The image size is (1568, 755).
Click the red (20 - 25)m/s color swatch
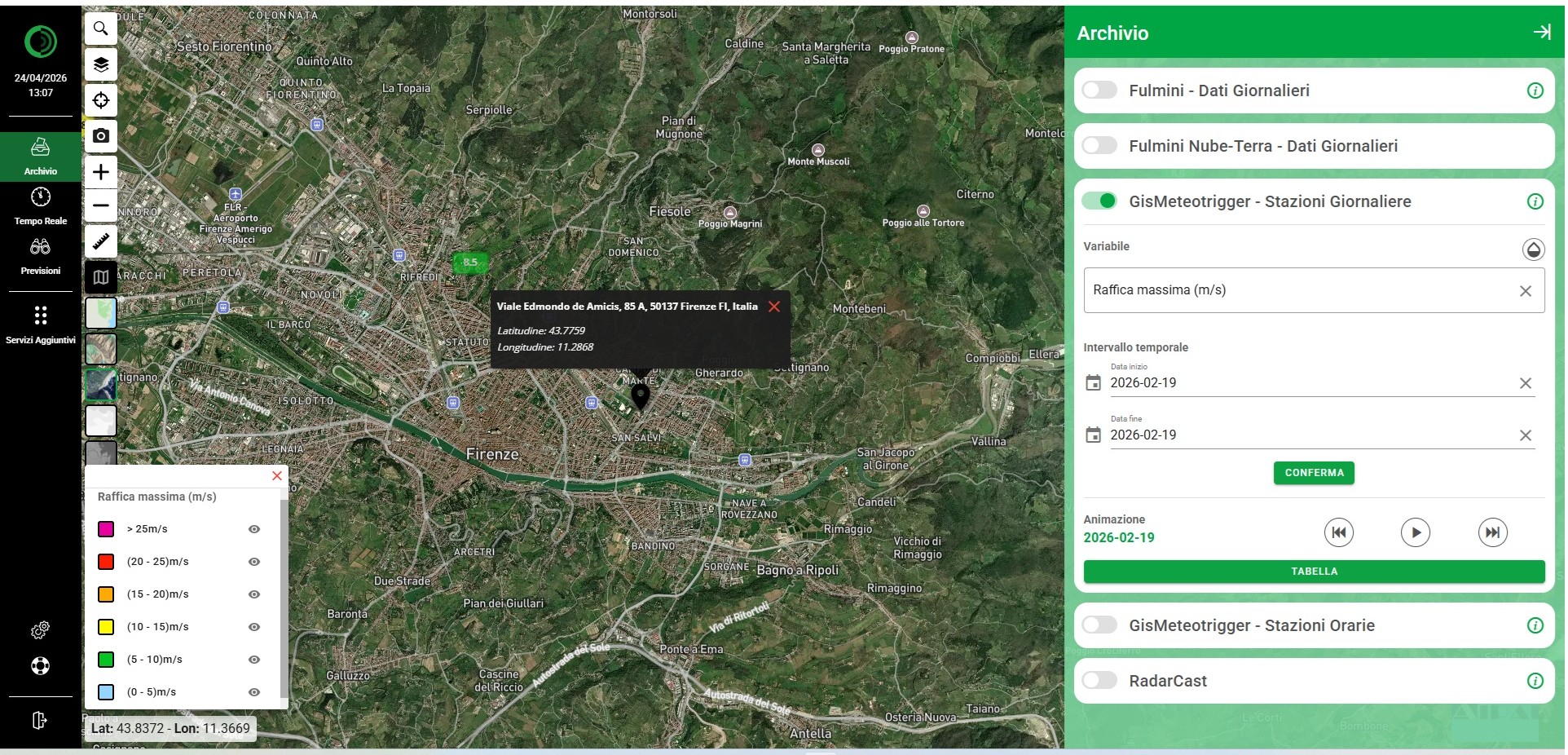(x=106, y=562)
